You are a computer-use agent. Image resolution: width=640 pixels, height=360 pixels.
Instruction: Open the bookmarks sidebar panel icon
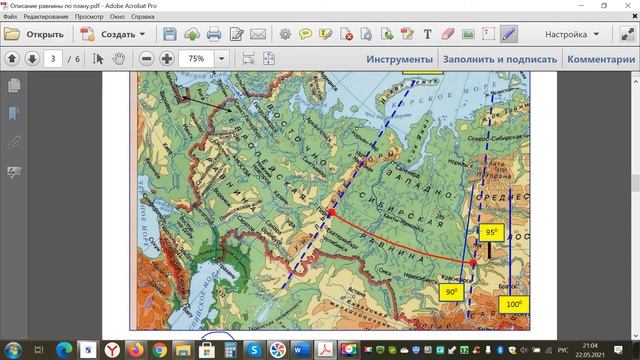[14, 113]
